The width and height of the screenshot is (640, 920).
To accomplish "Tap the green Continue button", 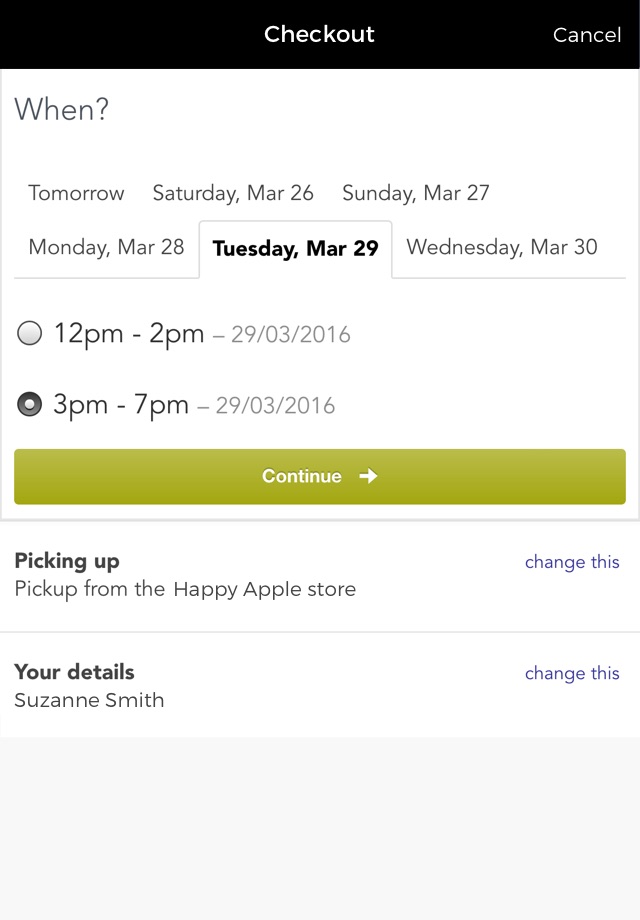I will (320, 476).
